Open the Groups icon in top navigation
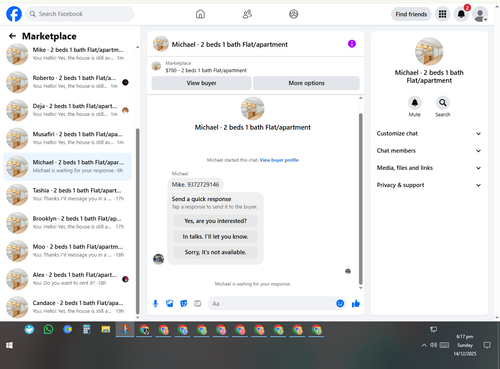The height and width of the screenshot is (369, 500). (x=294, y=14)
